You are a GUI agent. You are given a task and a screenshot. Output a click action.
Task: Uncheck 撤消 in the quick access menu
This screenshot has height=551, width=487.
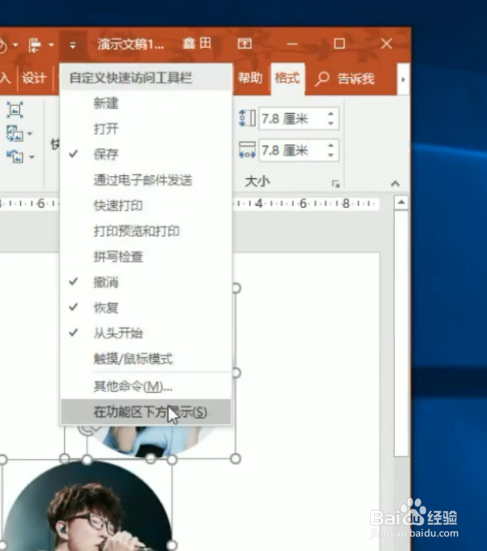click(145, 282)
